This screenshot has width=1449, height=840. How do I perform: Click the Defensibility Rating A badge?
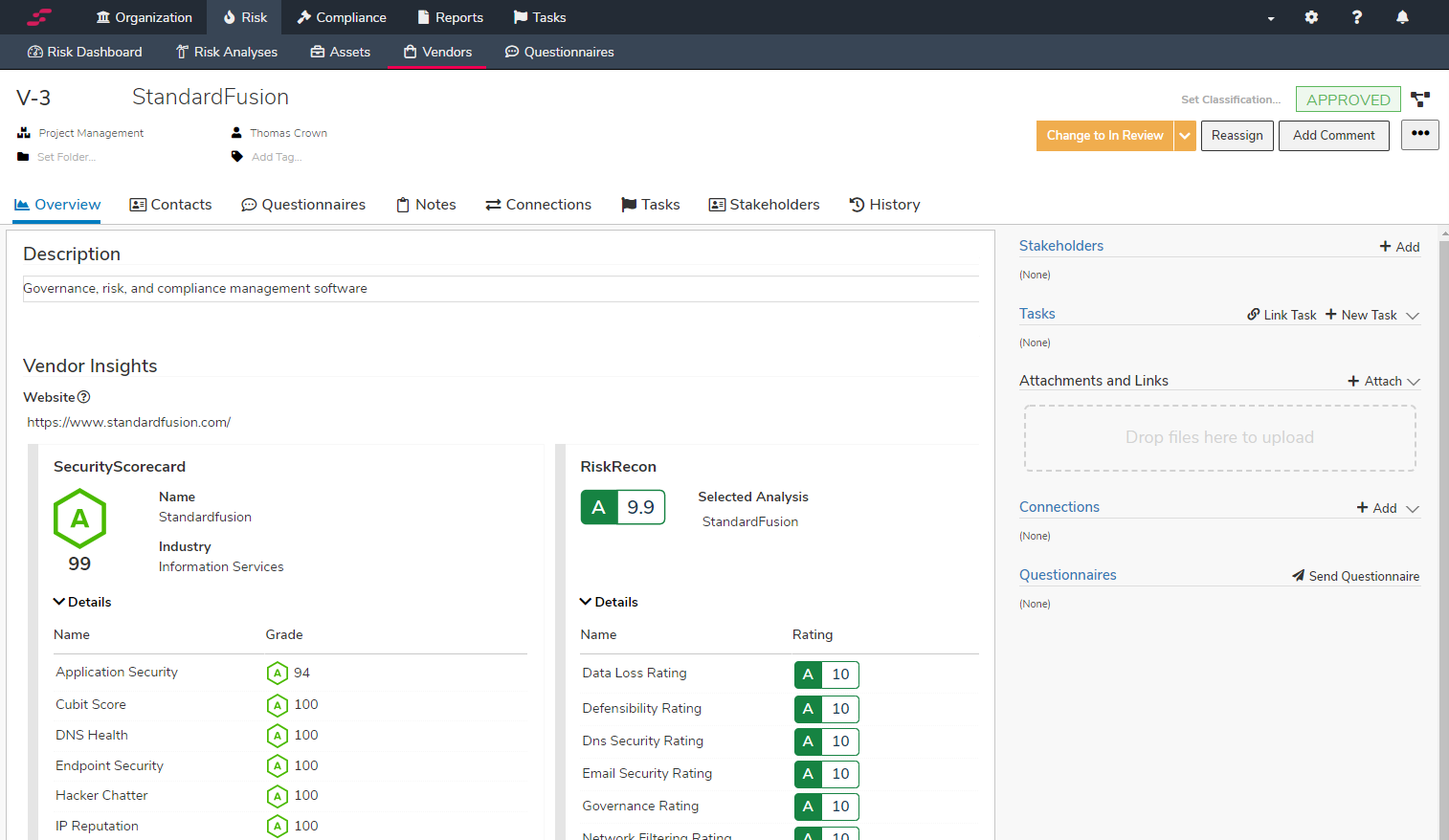(827, 709)
